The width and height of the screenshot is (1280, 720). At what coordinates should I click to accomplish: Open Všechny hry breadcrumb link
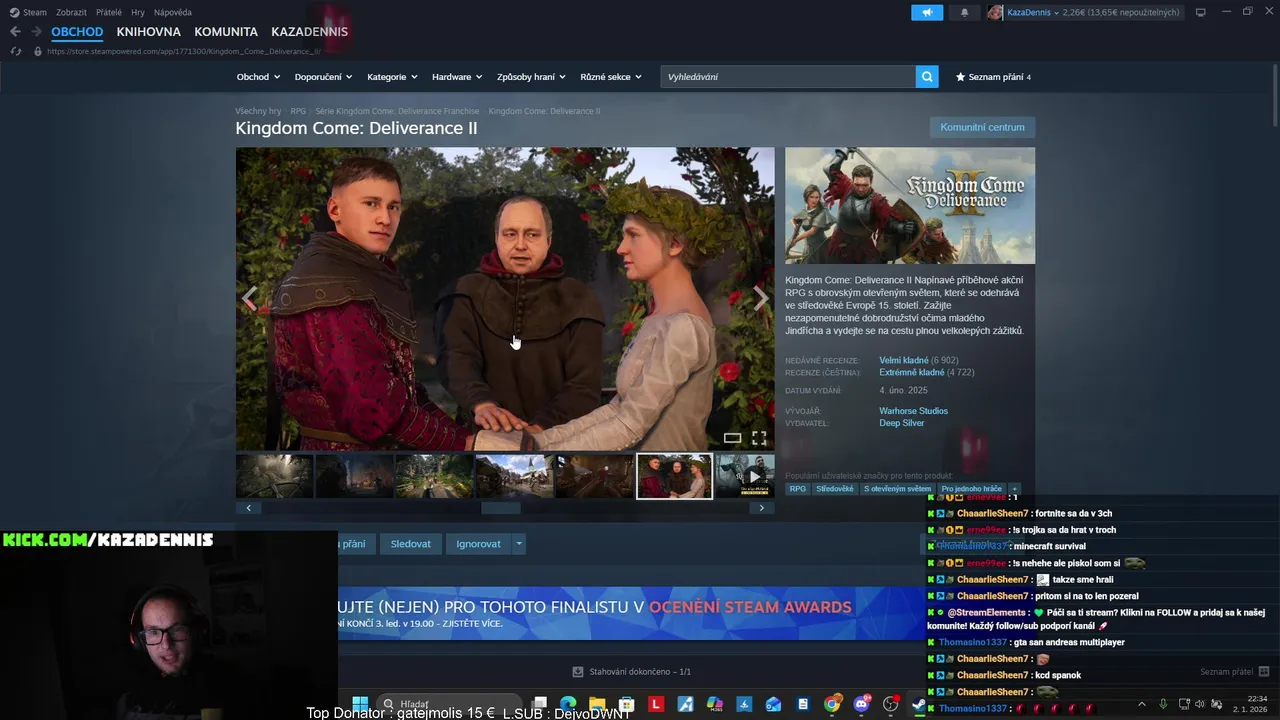[x=258, y=111]
